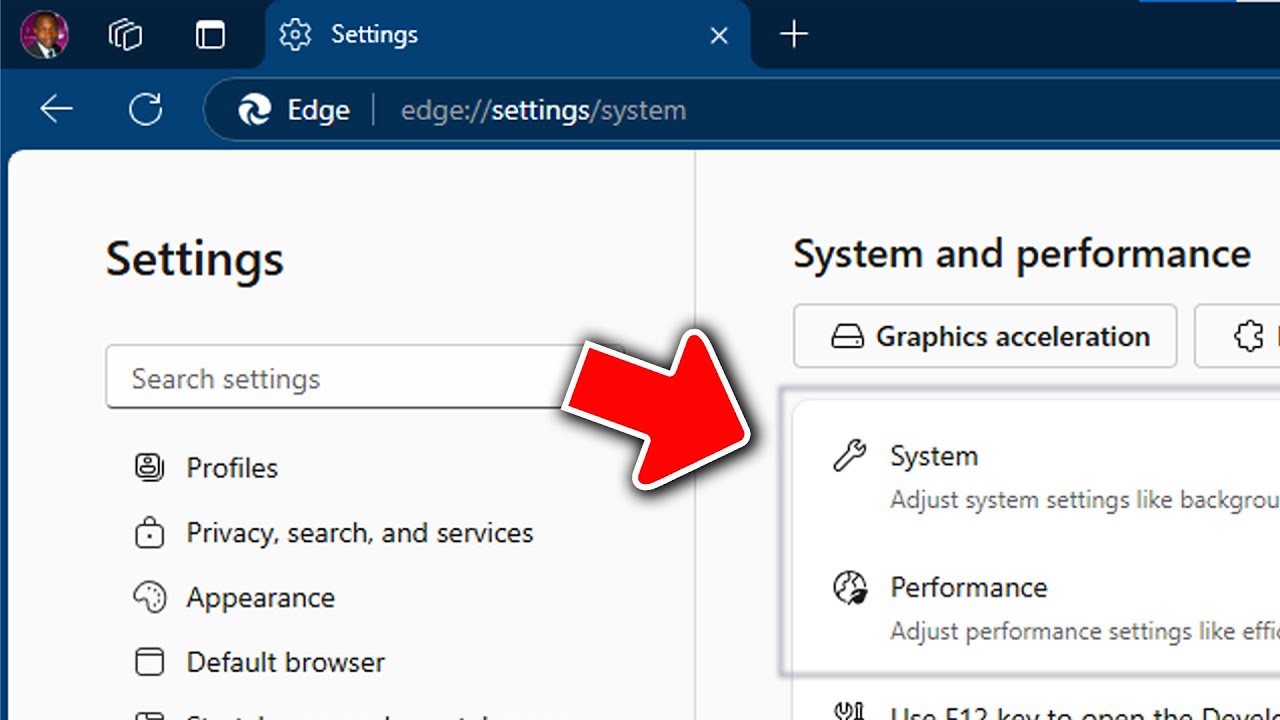Open the profile avatar menu
The height and width of the screenshot is (720, 1280).
point(44,35)
